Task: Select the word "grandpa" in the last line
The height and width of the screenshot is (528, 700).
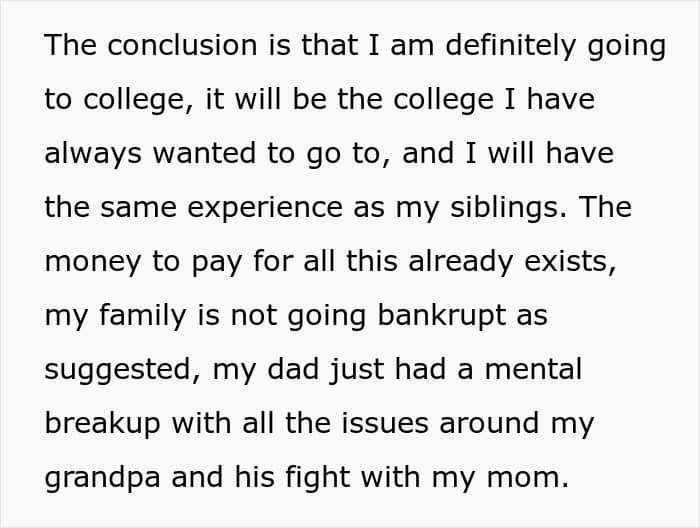Action: click(98, 478)
